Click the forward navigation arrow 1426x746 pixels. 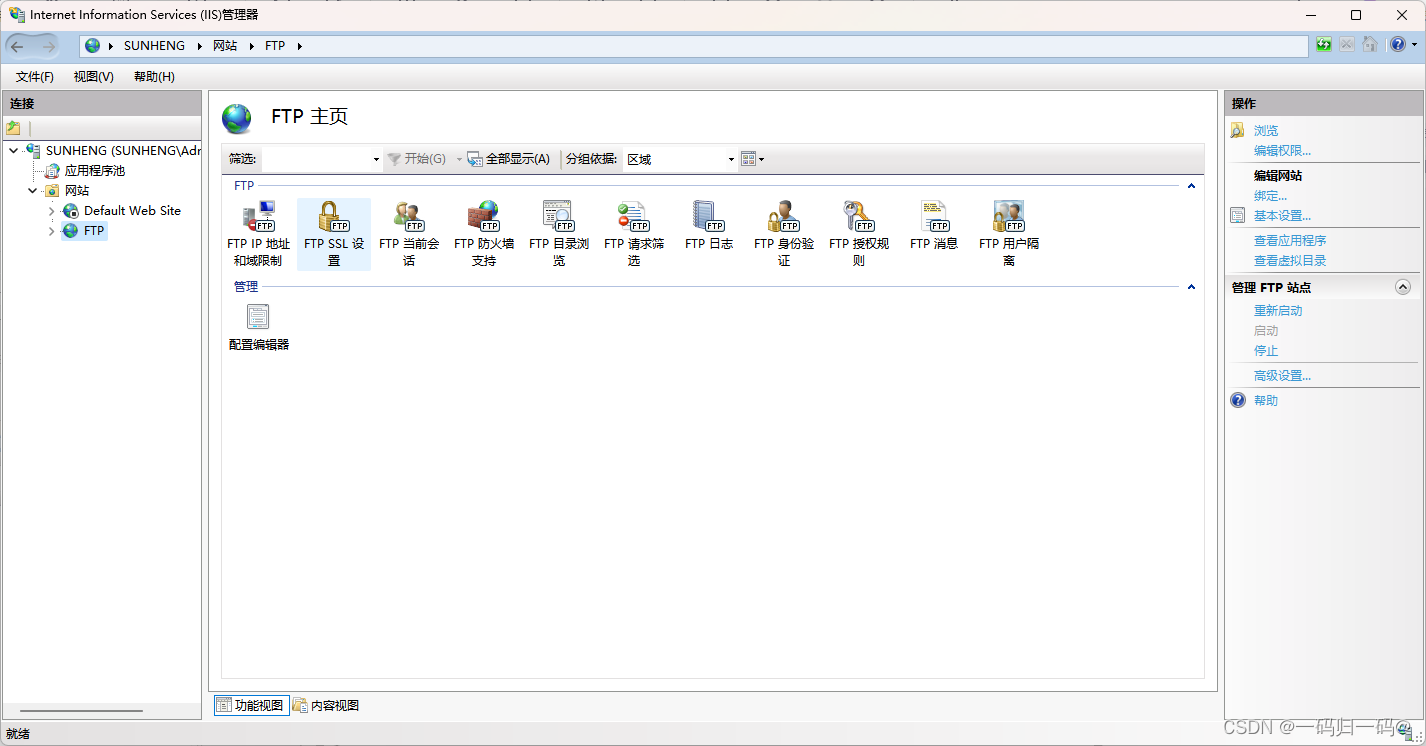coord(48,46)
